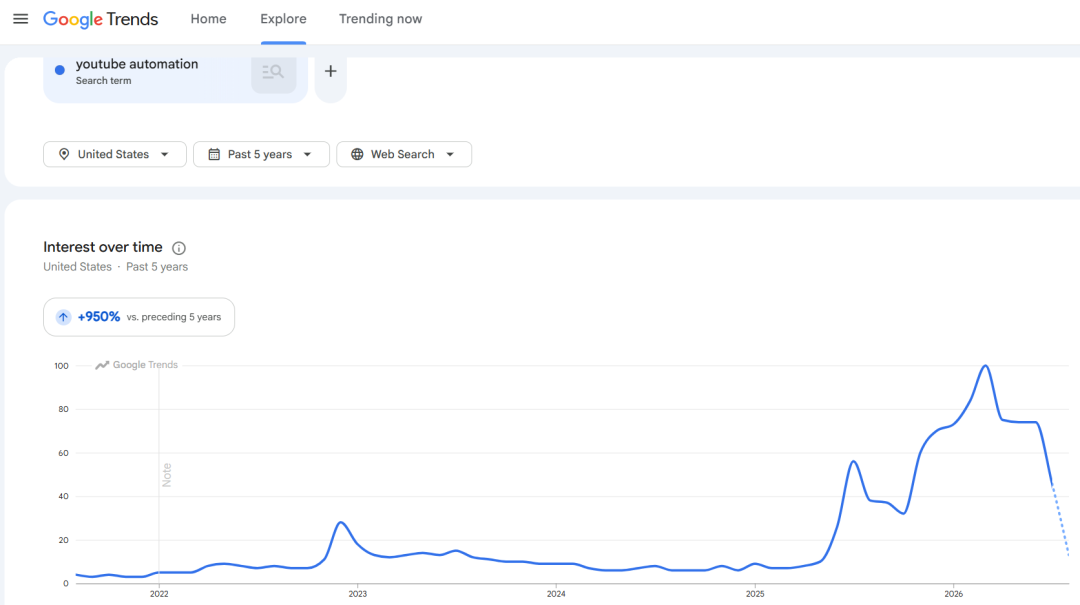The width and height of the screenshot is (1080, 605).
Task: Click the Interest over time heading
Action: click(x=103, y=247)
